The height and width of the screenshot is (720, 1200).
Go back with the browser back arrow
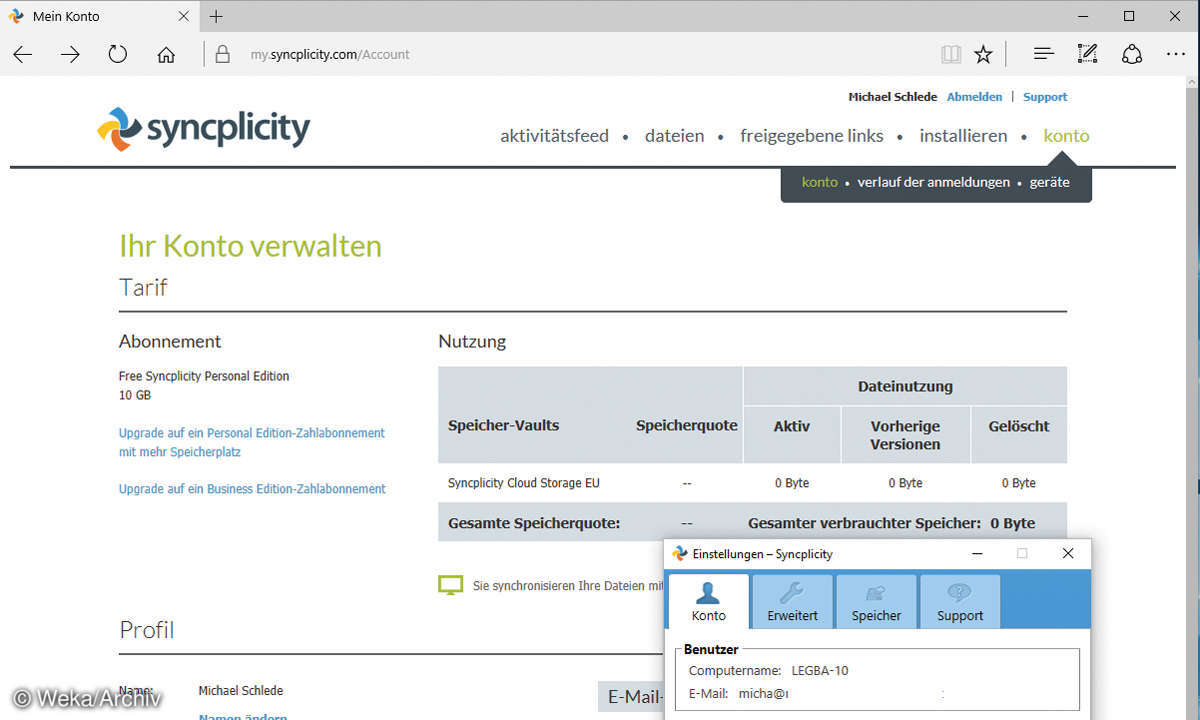point(23,54)
